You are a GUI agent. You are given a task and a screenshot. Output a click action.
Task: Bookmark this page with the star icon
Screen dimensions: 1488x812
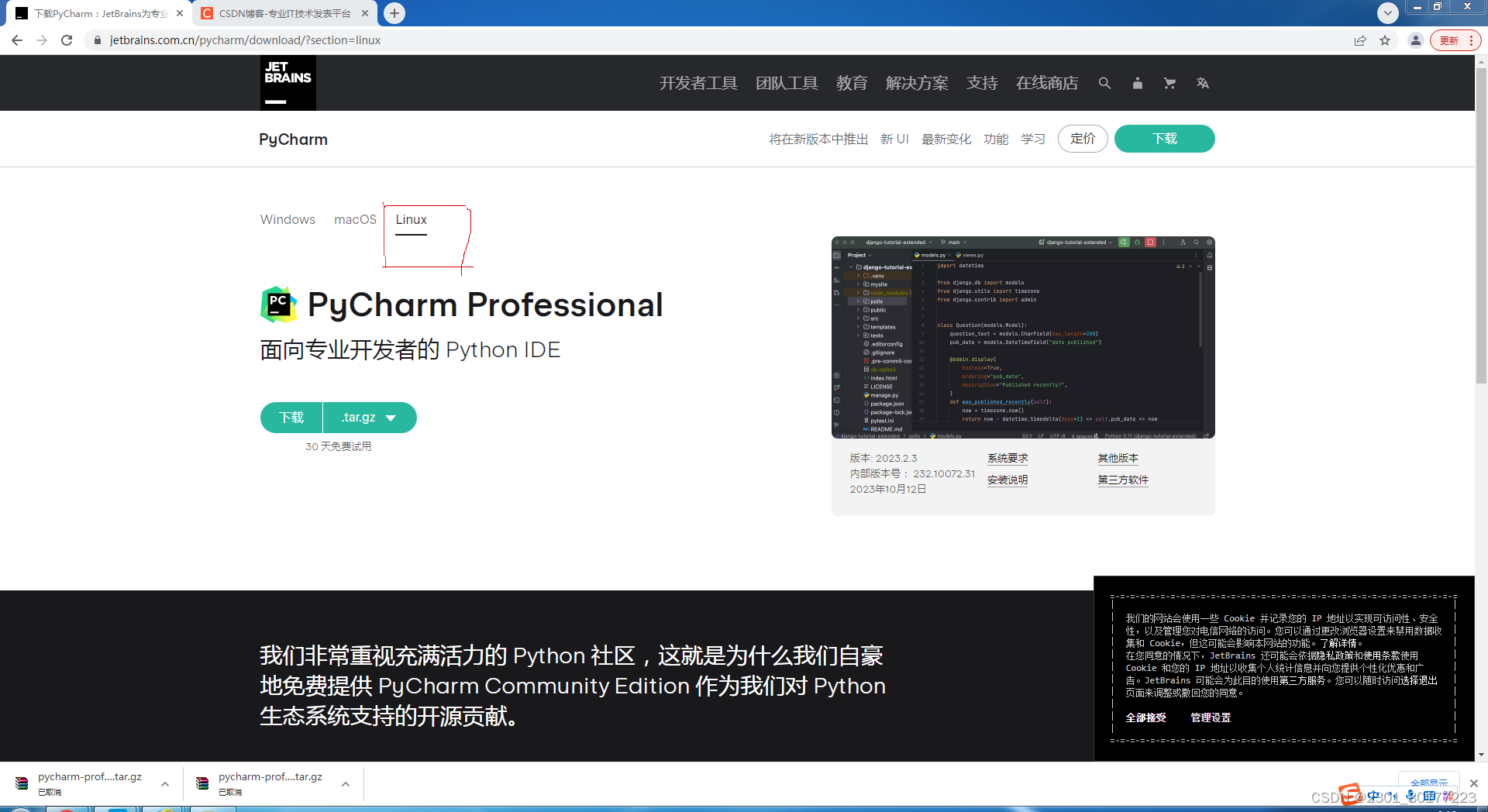pos(1385,40)
